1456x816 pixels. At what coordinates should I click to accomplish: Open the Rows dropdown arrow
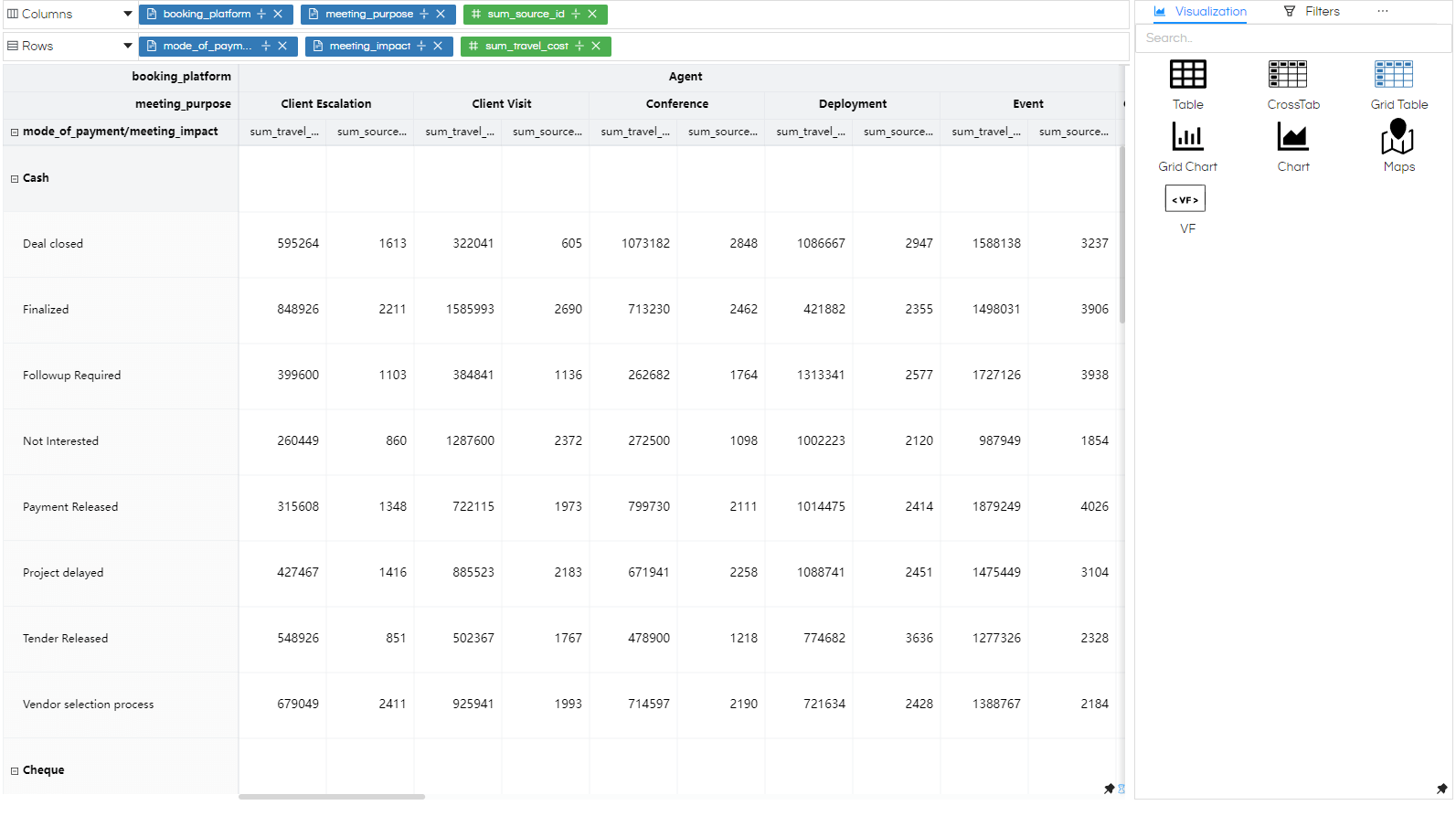[x=128, y=46]
